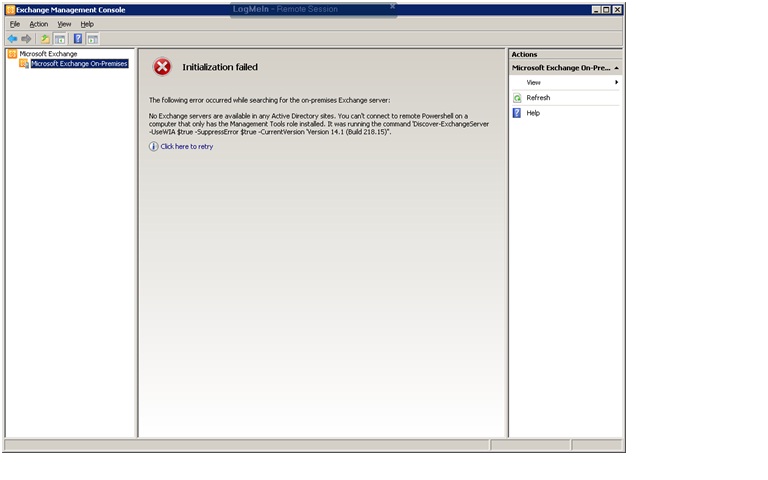The width and height of the screenshot is (768, 480).
Task: Open the File menu
Action: pos(15,24)
